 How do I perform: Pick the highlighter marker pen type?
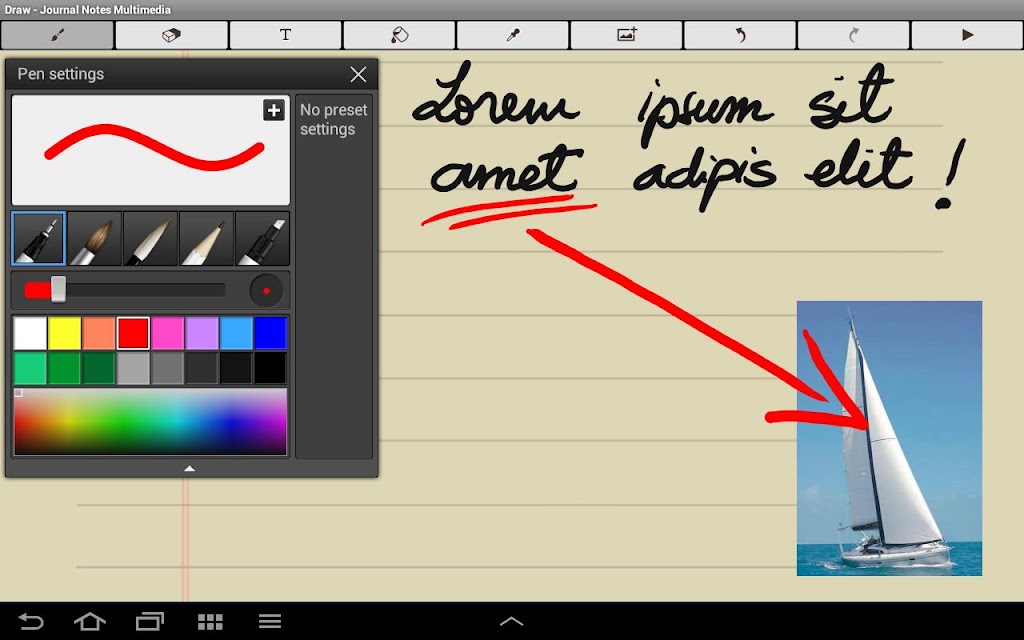(263, 238)
